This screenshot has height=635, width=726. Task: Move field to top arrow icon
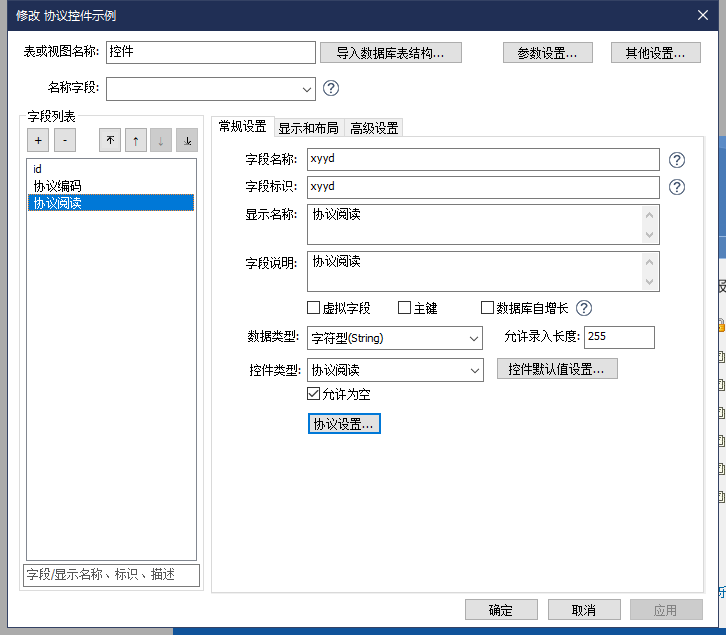(x=110, y=141)
